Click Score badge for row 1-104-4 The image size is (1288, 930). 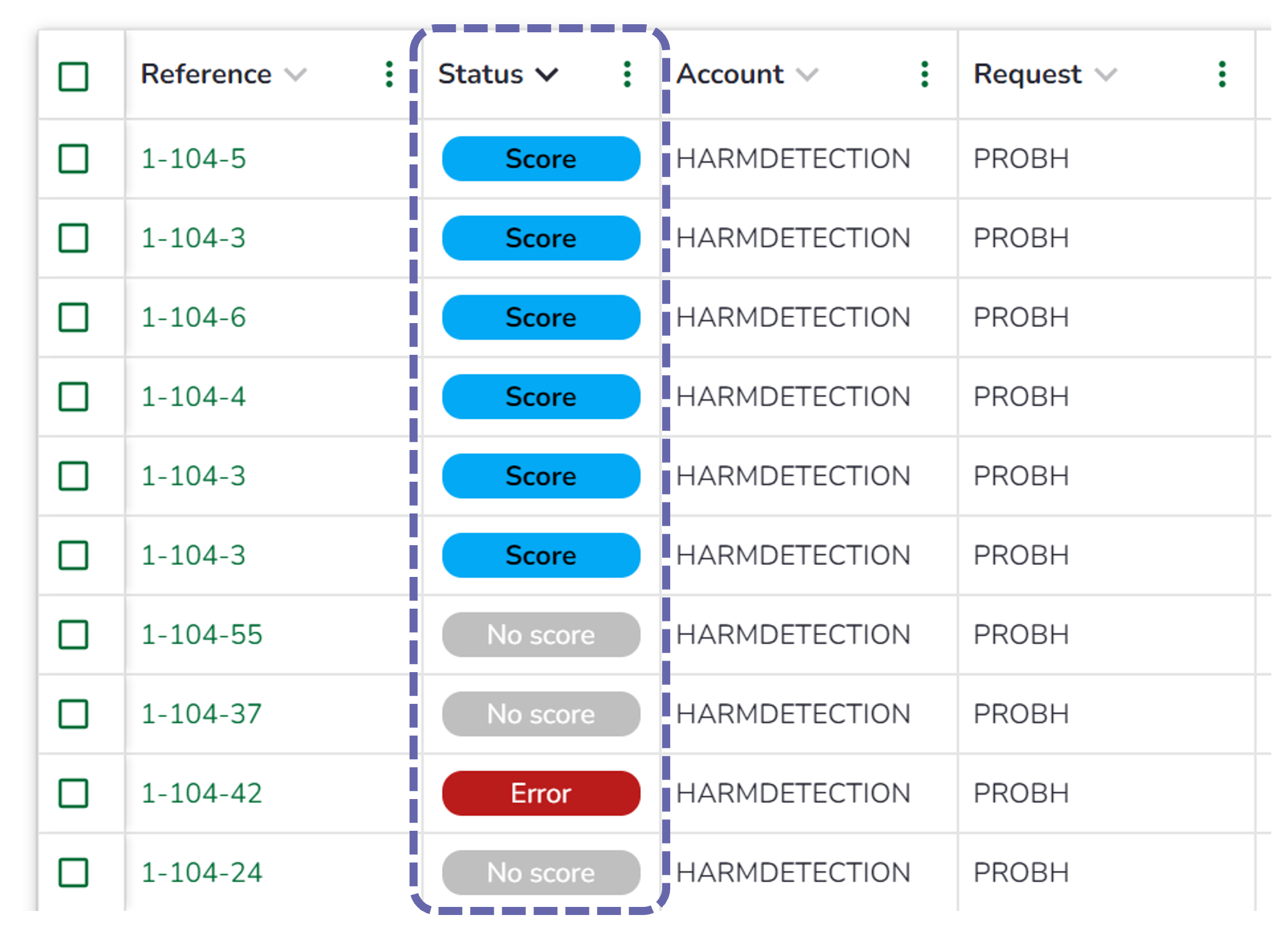click(541, 397)
